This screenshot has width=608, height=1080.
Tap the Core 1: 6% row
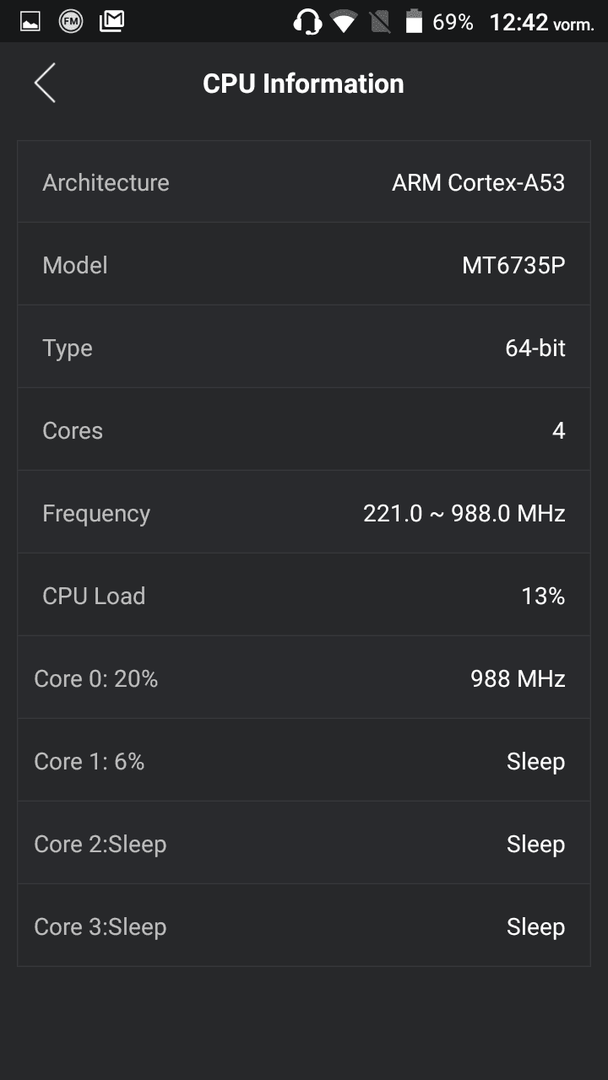[304, 760]
